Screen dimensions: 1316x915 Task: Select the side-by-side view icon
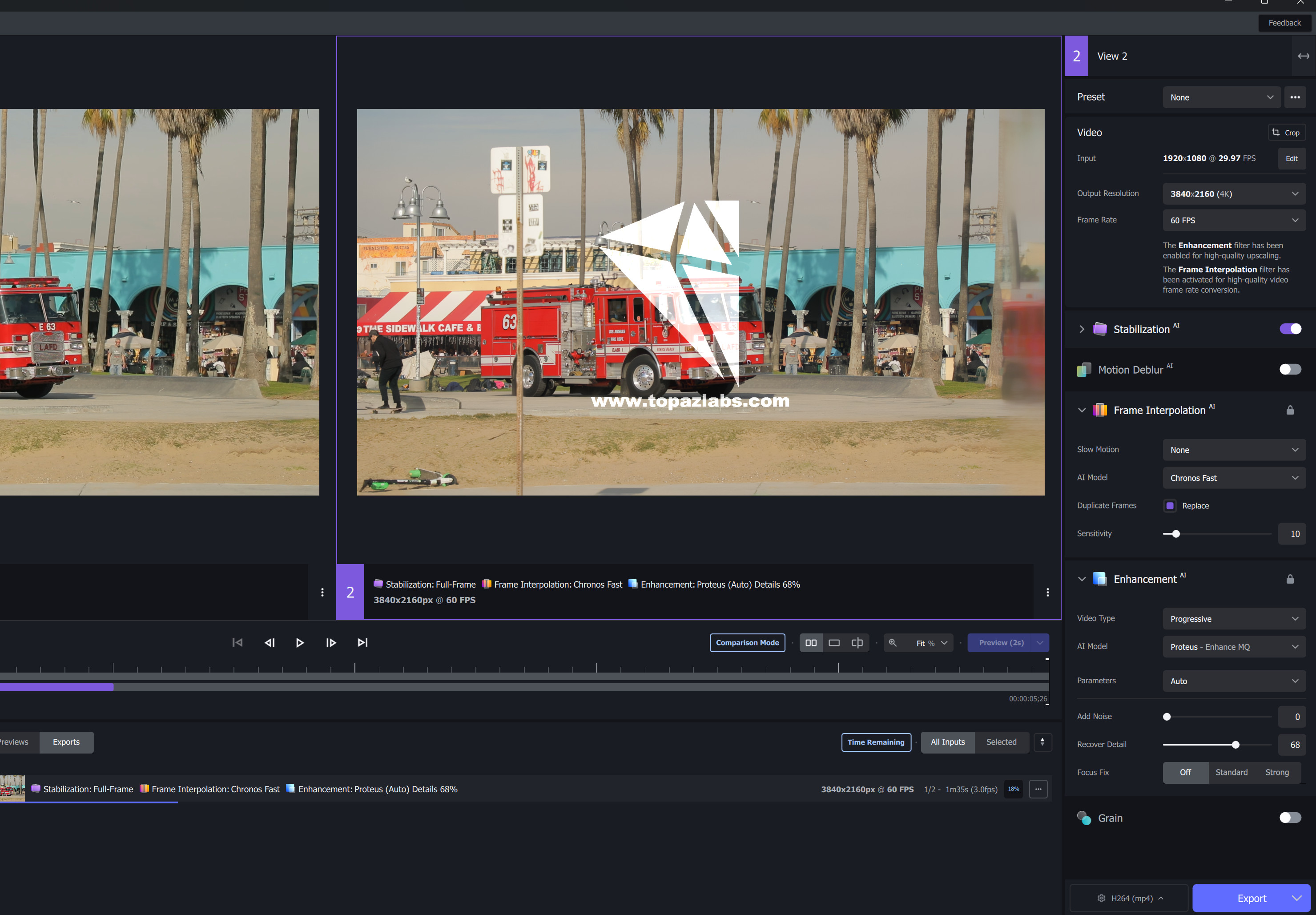[810, 643]
